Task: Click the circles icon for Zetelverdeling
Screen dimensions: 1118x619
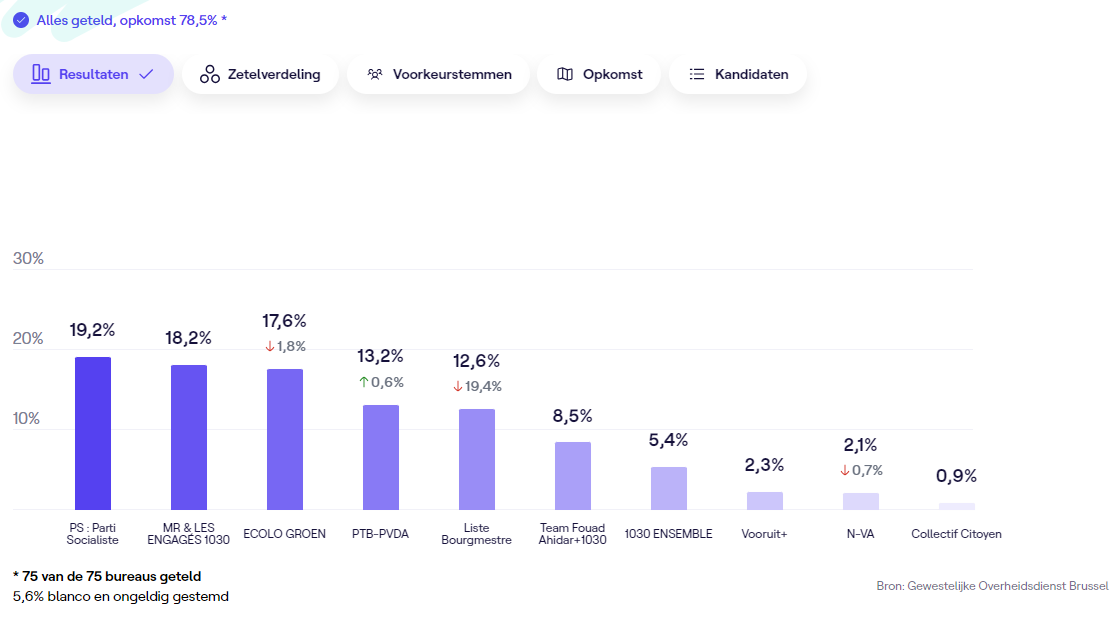Action: [210, 74]
